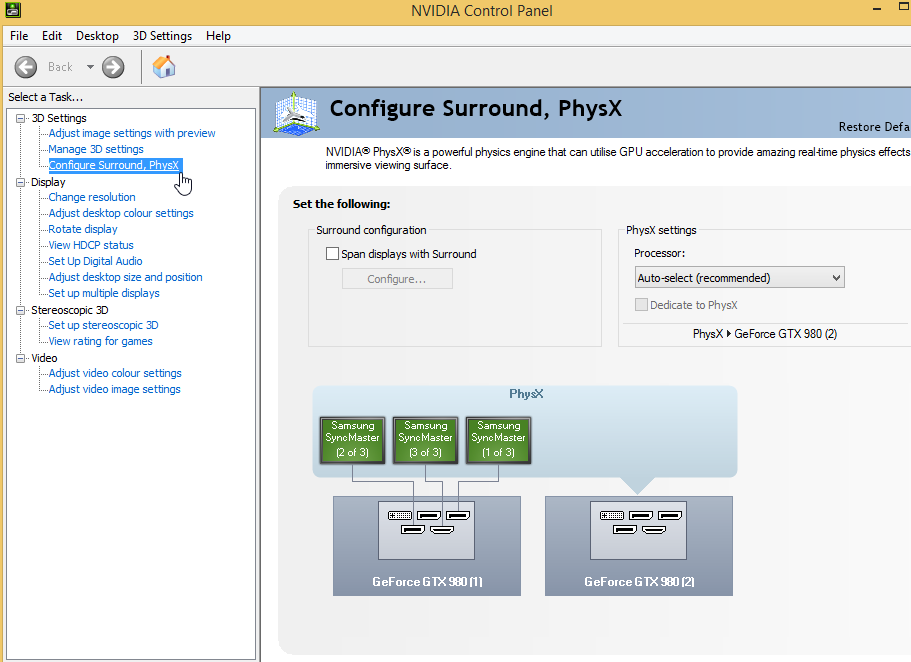Click the Display category label

pyautogui.click(x=48, y=182)
